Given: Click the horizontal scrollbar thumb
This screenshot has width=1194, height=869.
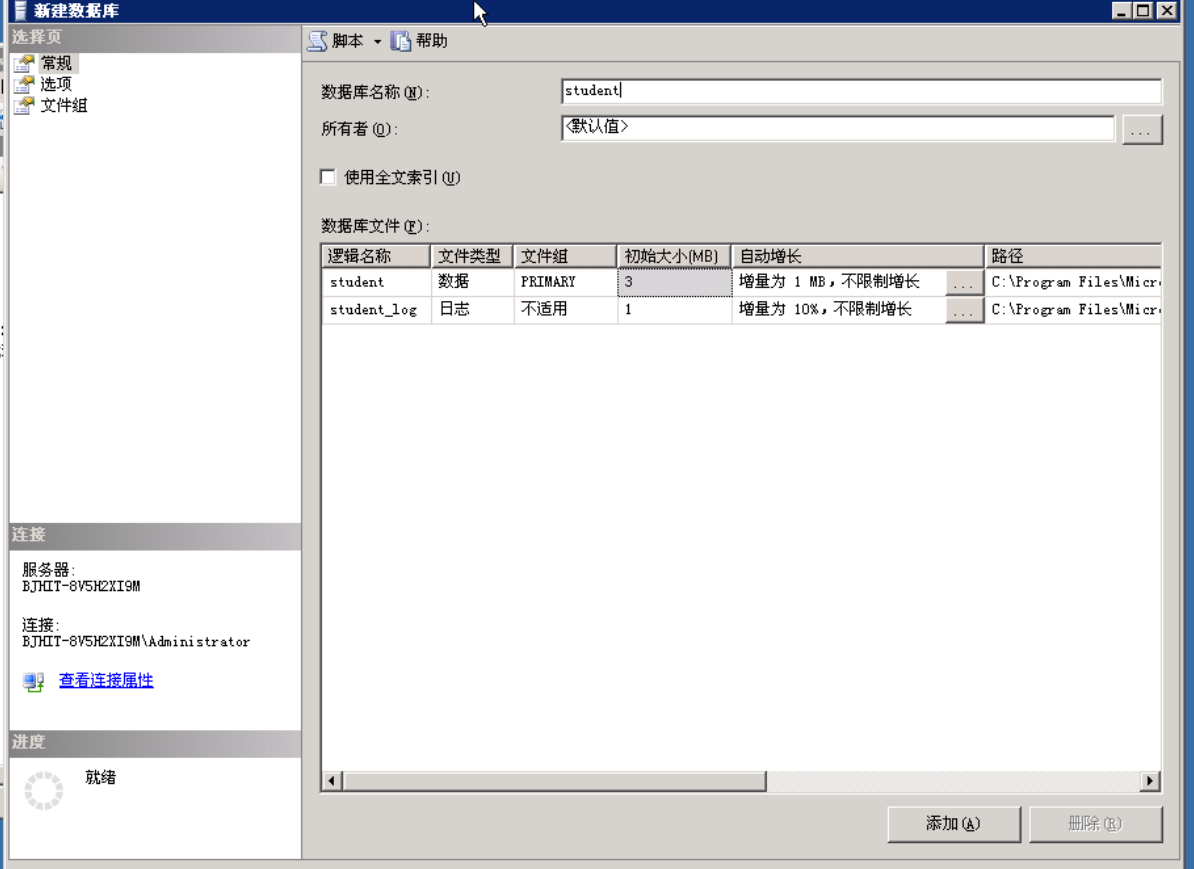Looking at the screenshot, I should [x=554, y=781].
